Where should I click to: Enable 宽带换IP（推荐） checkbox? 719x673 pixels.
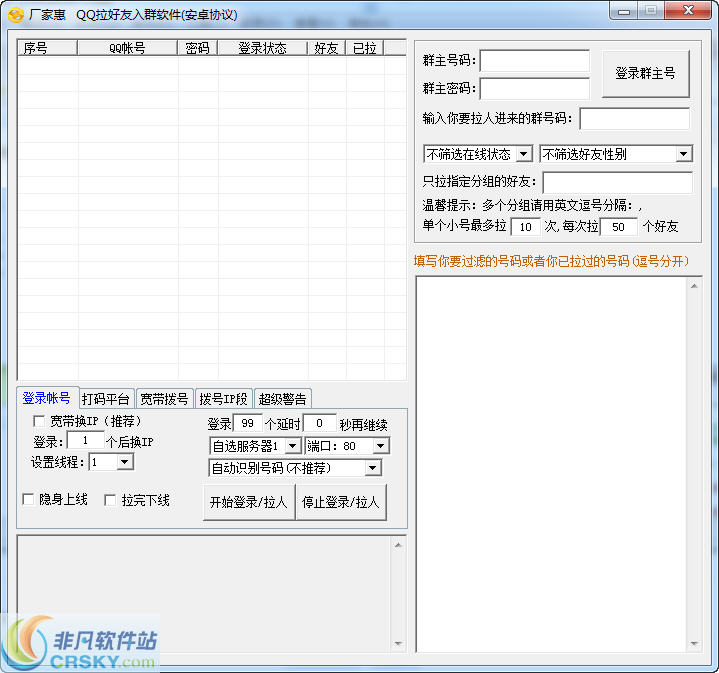pos(39,421)
